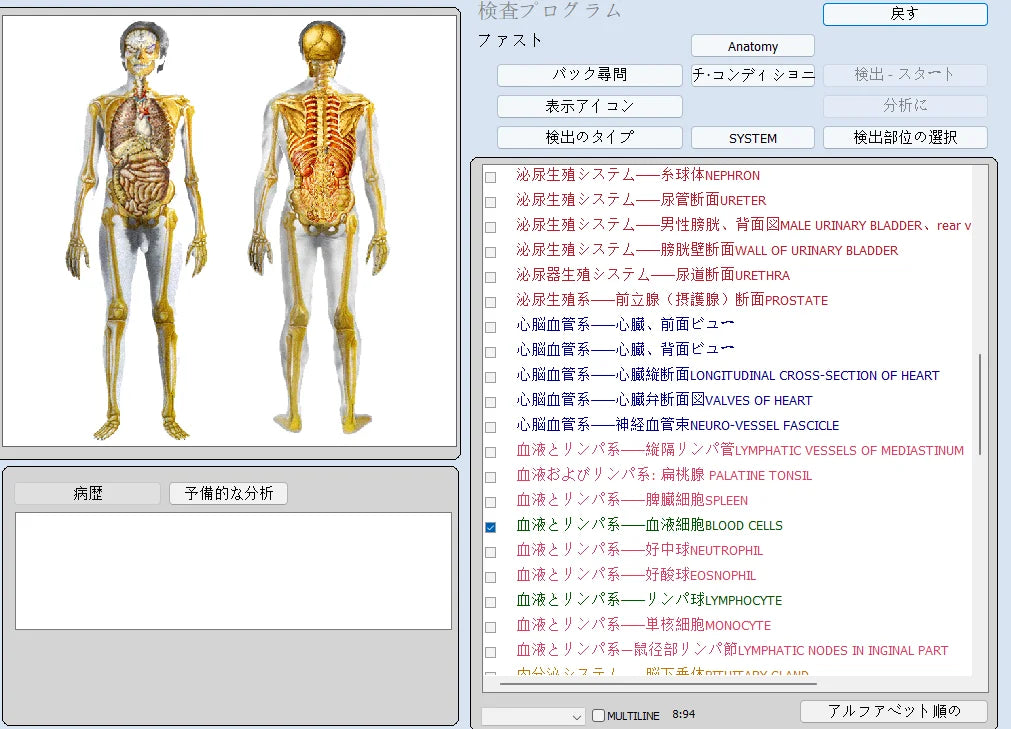Check the NEPHRON checkbox
The image size is (1011, 729).
[x=490, y=177]
